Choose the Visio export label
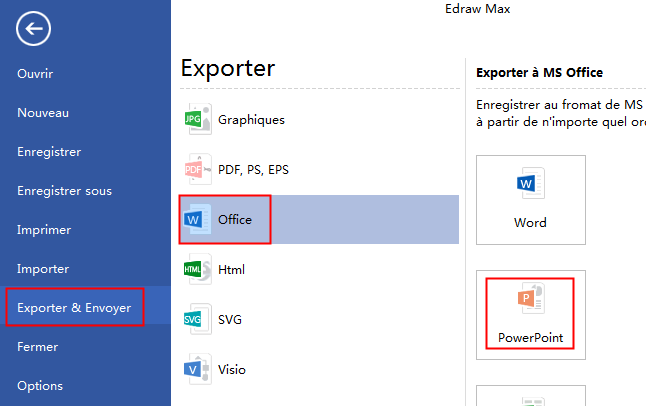The image size is (646, 406). (x=232, y=370)
